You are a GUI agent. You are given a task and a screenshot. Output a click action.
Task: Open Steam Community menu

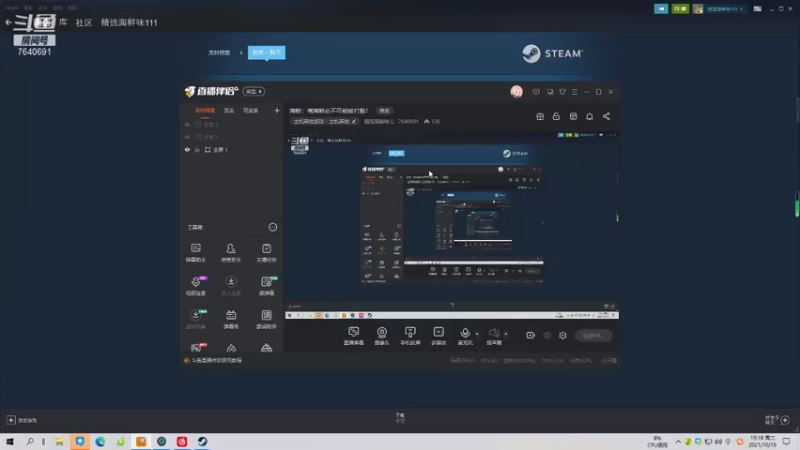coord(84,22)
